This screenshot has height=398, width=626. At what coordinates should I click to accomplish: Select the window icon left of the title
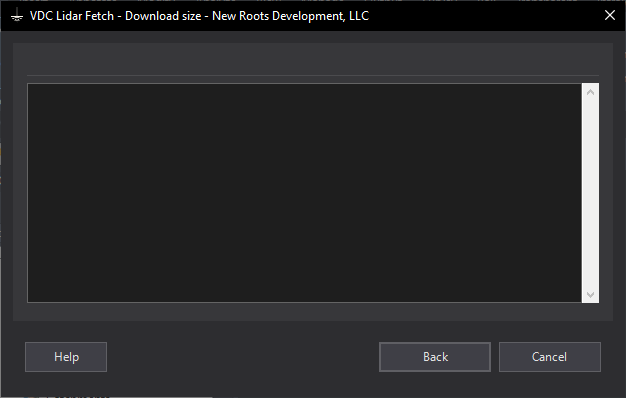coord(17,16)
